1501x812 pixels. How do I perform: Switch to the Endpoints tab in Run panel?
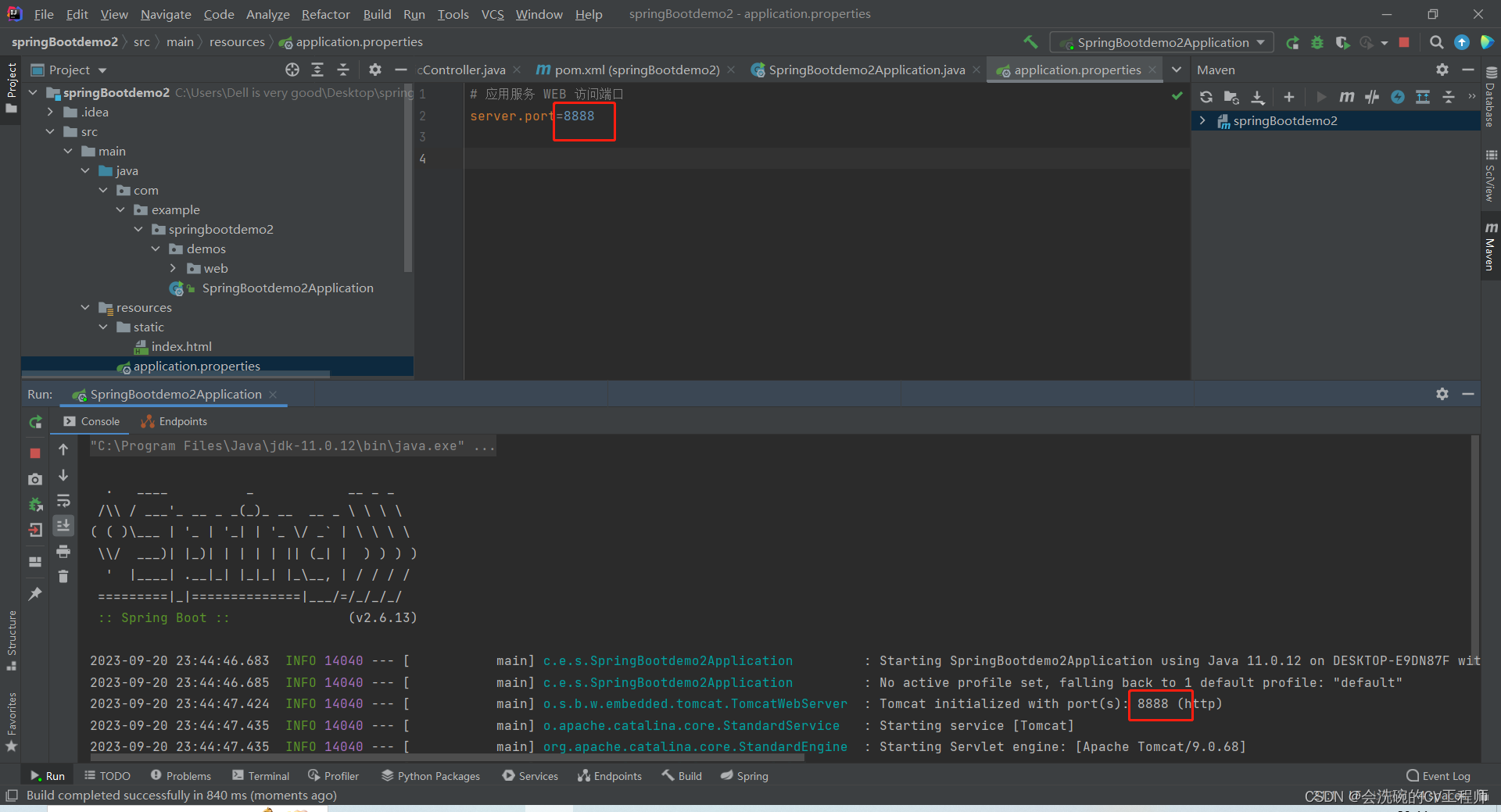point(174,421)
